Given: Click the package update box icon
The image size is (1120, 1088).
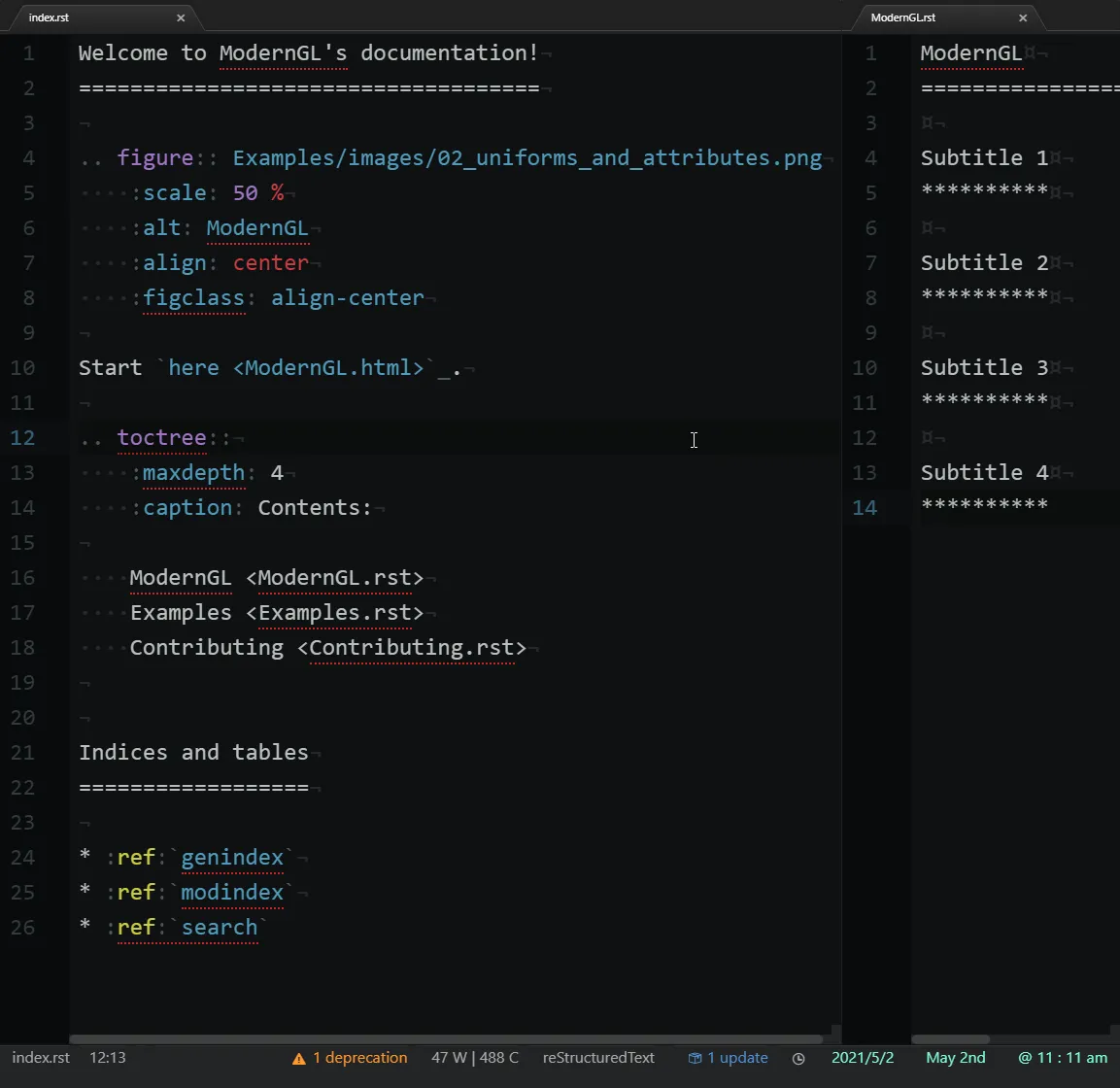Looking at the screenshot, I should tap(695, 1059).
